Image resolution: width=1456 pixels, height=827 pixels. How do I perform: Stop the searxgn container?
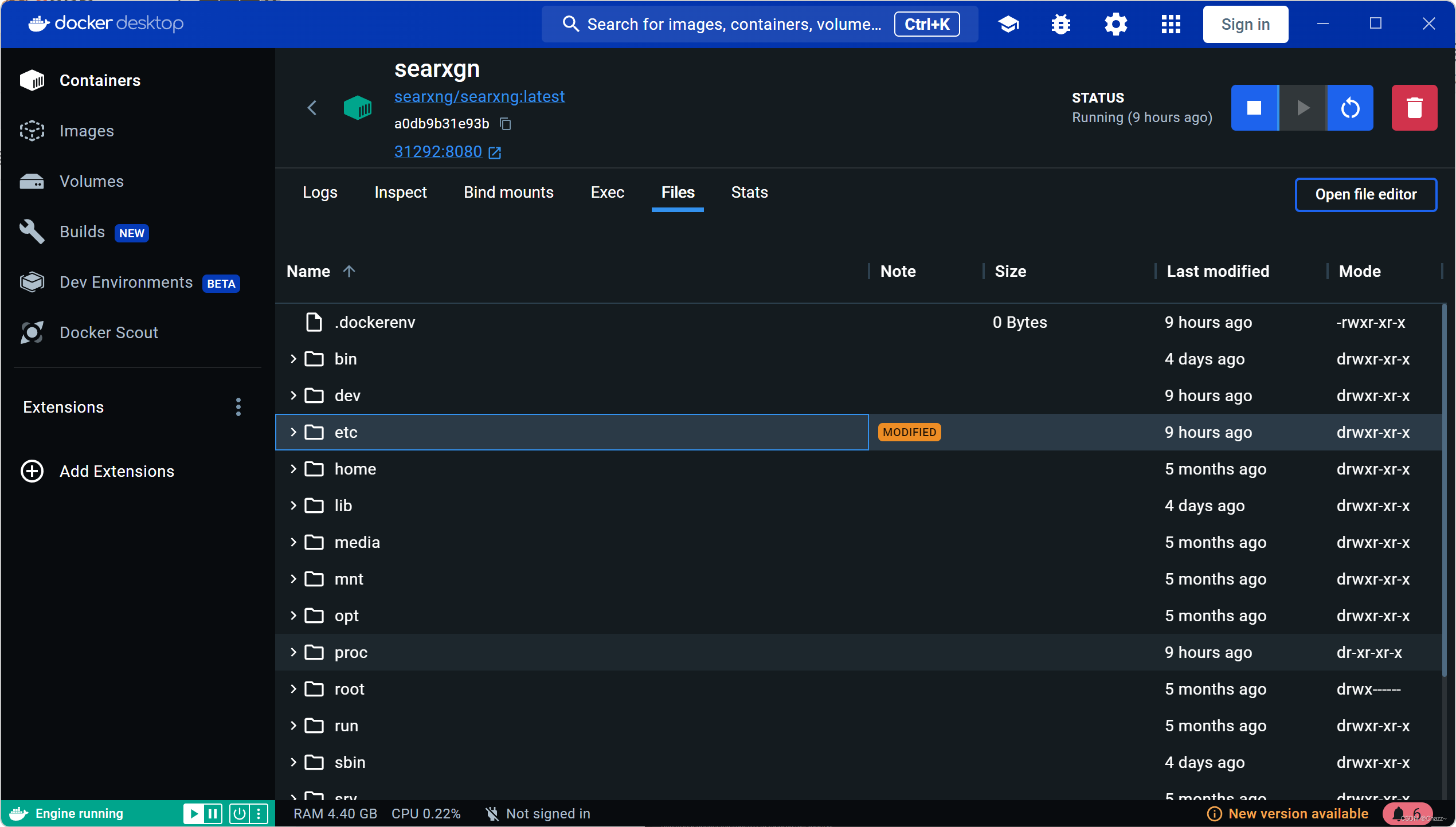pyautogui.click(x=1254, y=108)
